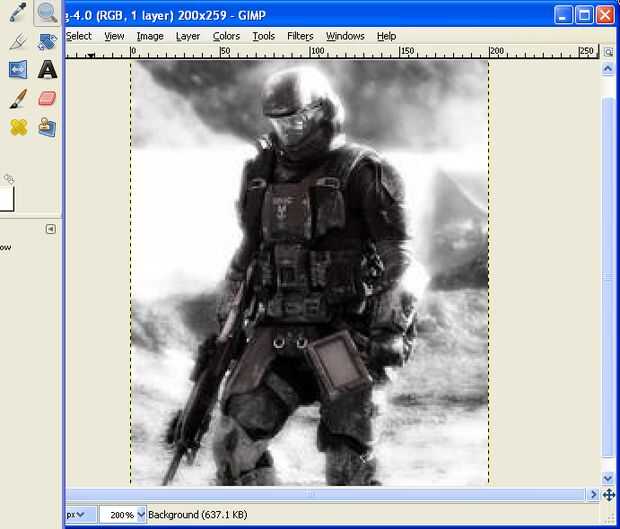Image resolution: width=620 pixels, height=529 pixels.
Task: Select the Measure compass tool
Action: 18,42
